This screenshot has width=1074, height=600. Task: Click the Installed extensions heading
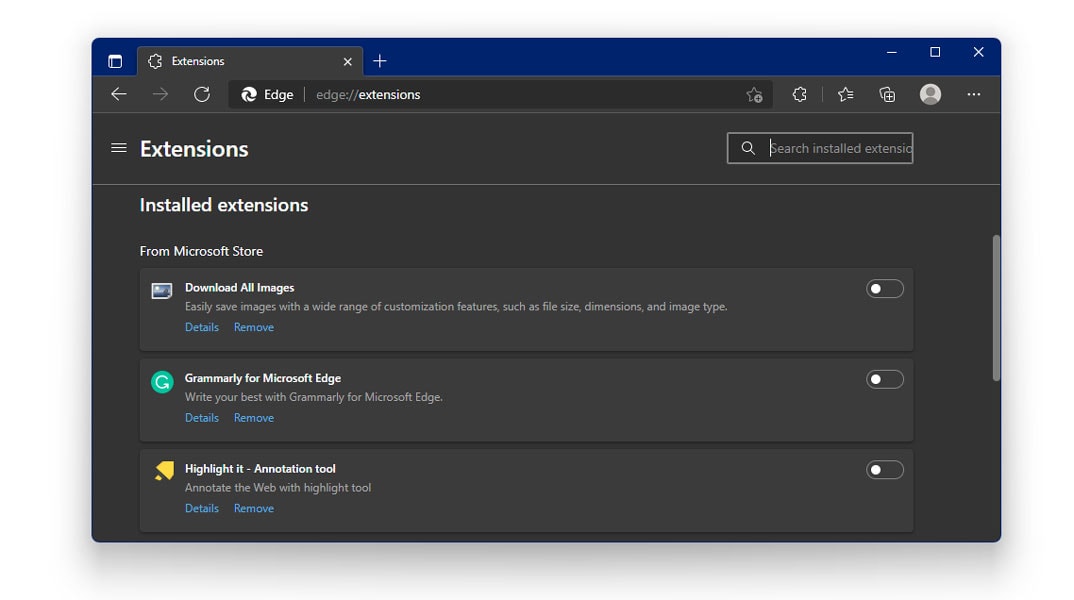[x=224, y=205]
